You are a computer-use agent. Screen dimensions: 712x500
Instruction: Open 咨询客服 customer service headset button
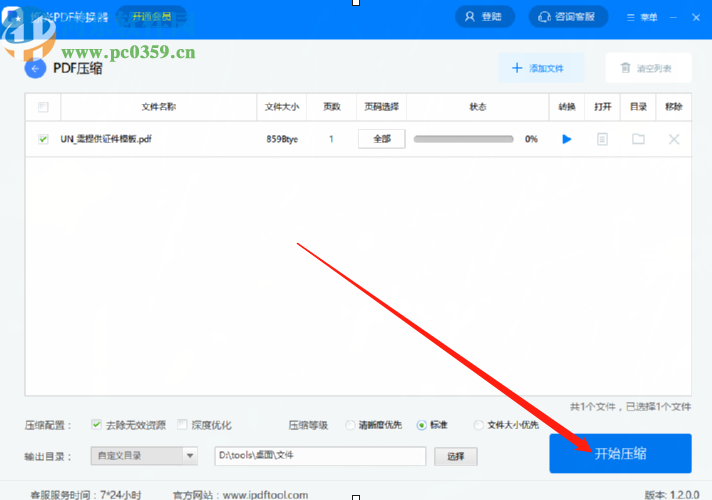point(568,17)
